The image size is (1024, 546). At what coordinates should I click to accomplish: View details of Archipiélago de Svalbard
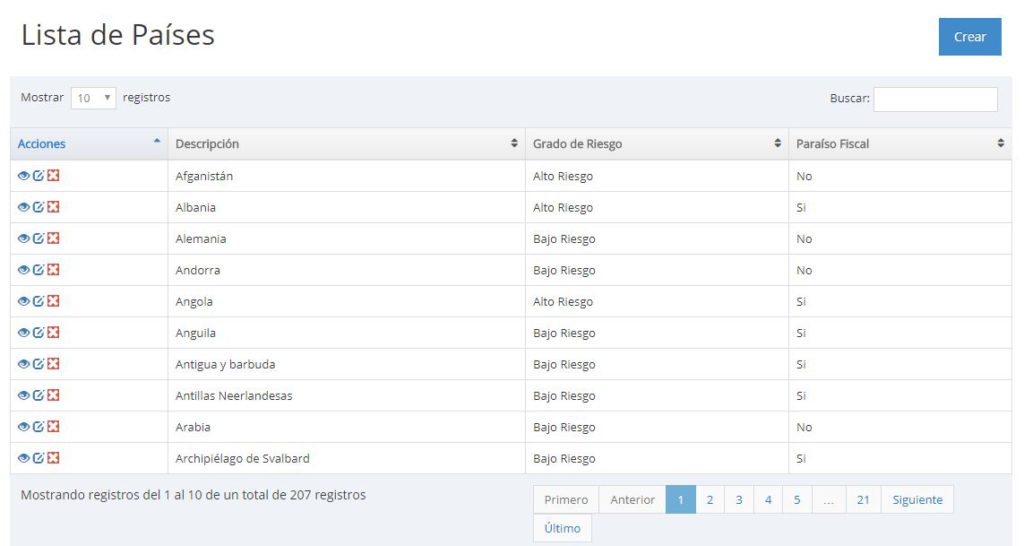coord(24,458)
